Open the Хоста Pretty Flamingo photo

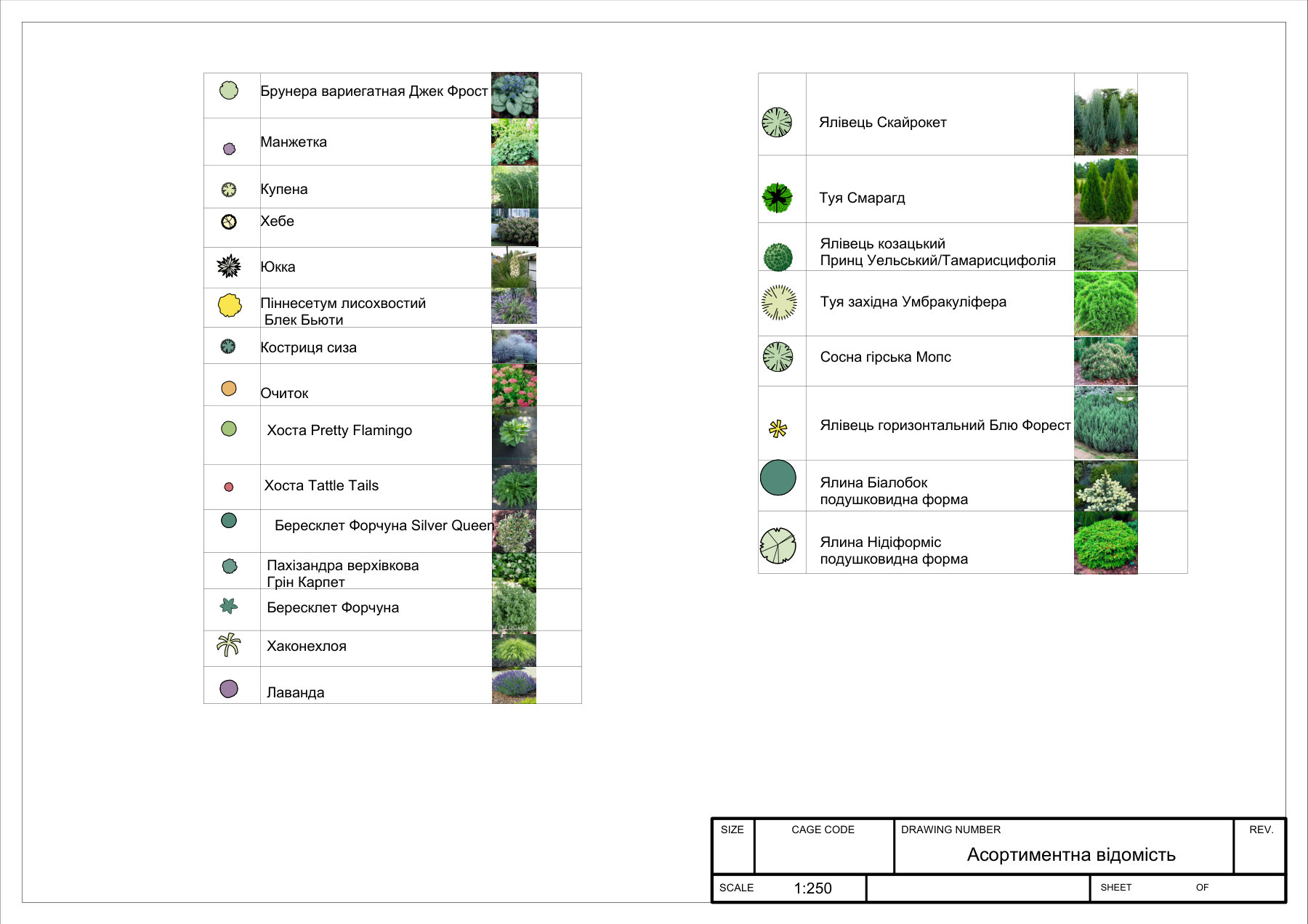tap(514, 436)
